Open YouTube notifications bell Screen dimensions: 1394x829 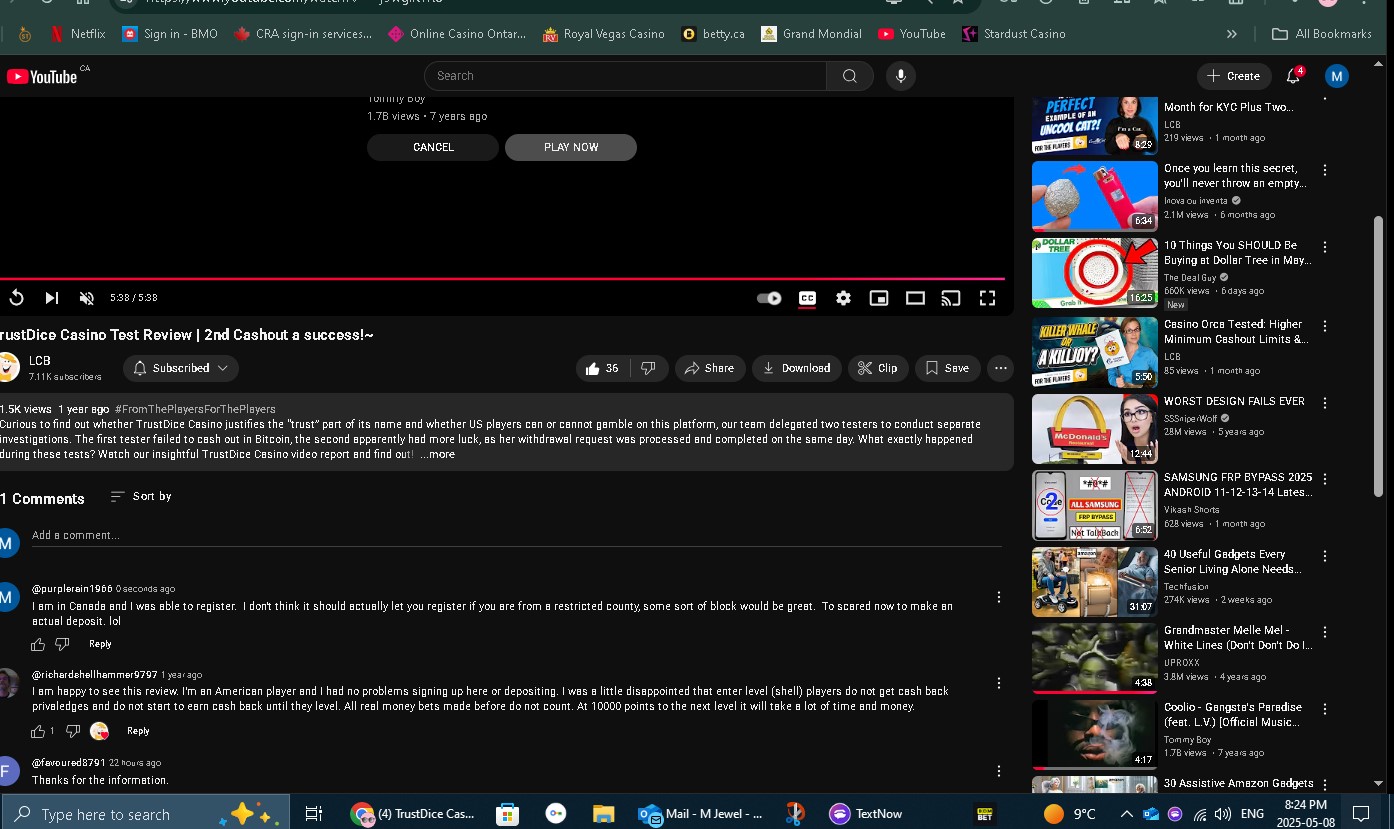pos(1294,76)
